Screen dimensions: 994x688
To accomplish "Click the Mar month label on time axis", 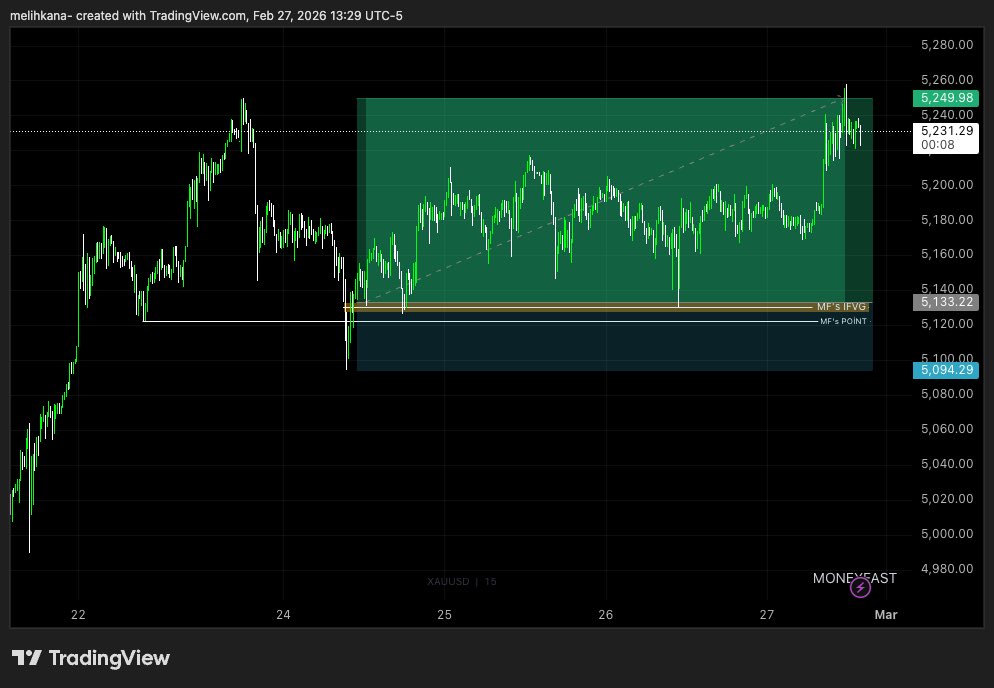I will pos(886,614).
